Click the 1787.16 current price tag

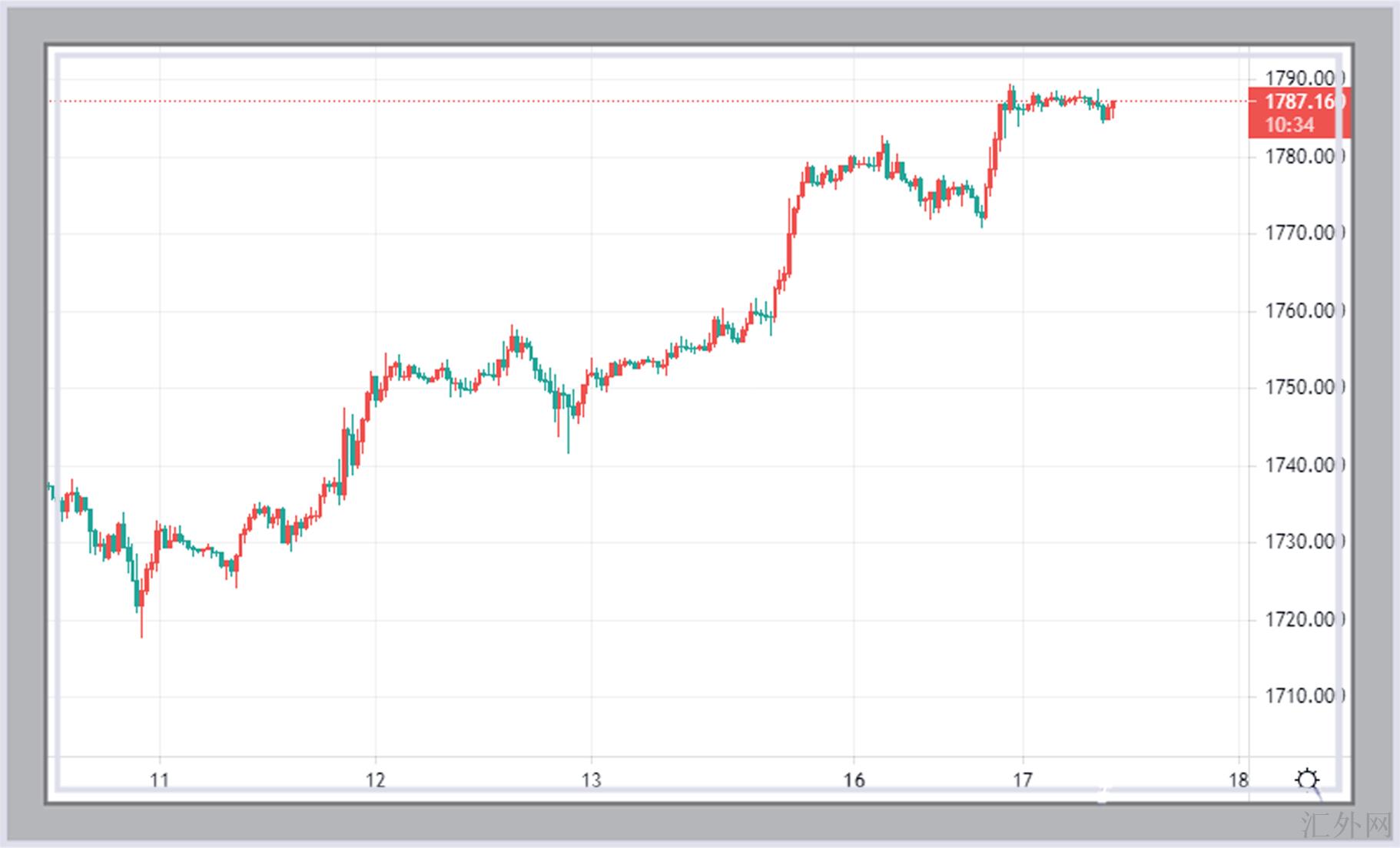coord(1300,101)
